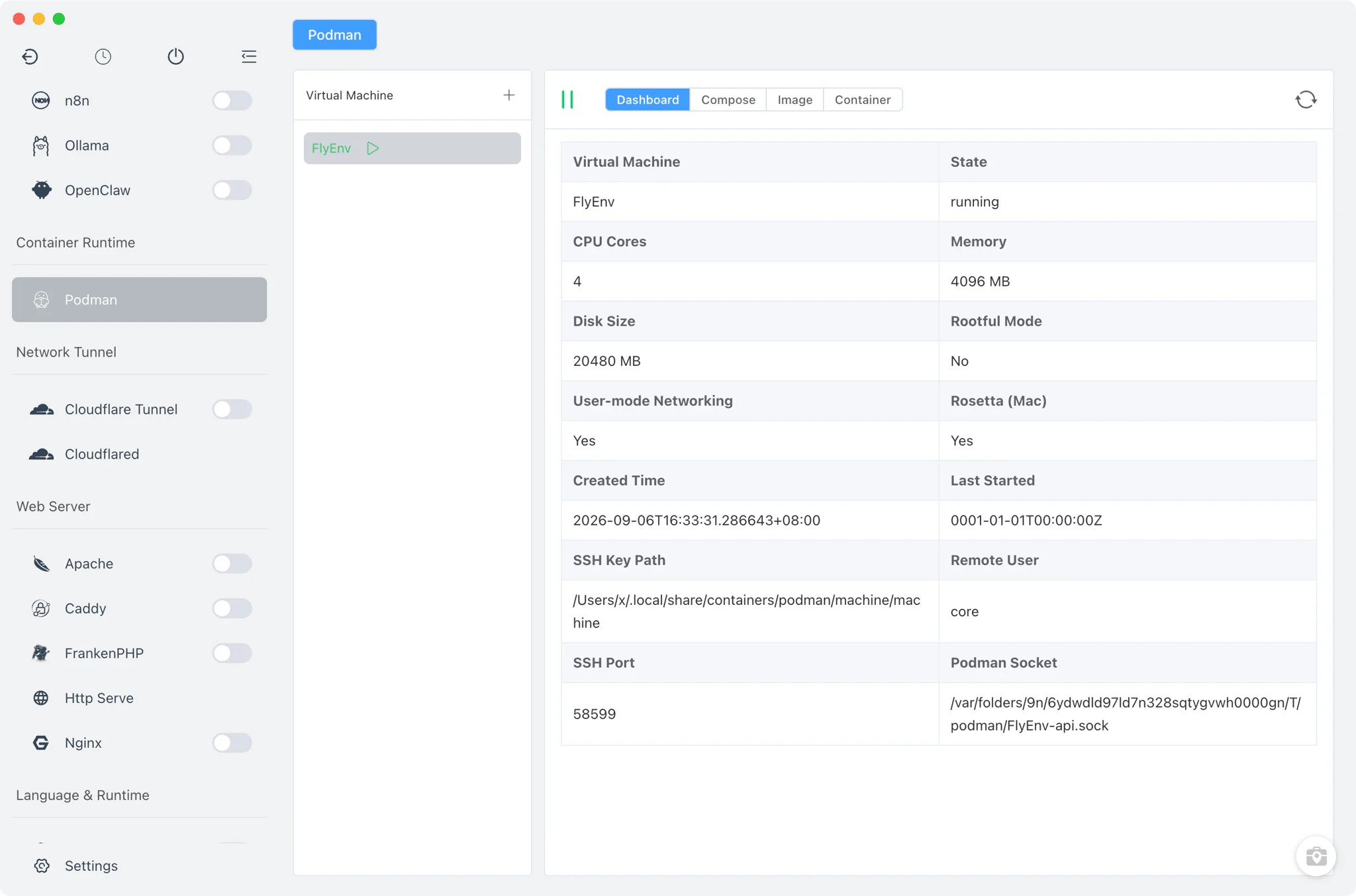1356x896 pixels.
Task: Enable the Apache server switch
Action: tap(232, 564)
